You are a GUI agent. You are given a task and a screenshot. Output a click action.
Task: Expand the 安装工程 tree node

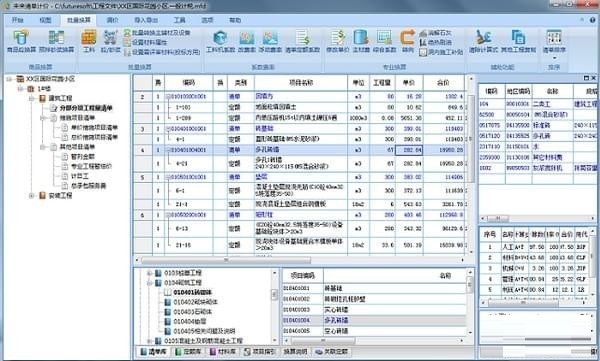(x=32, y=196)
